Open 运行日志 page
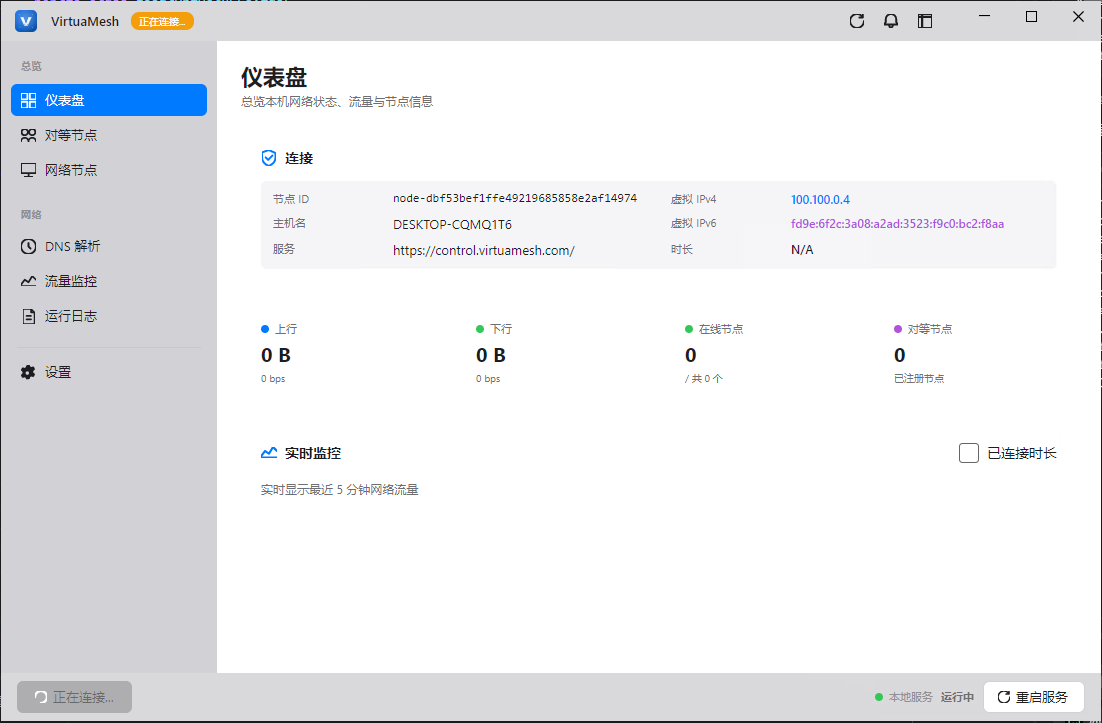Viewport: 1102px width, 723px height. point(109,316)
